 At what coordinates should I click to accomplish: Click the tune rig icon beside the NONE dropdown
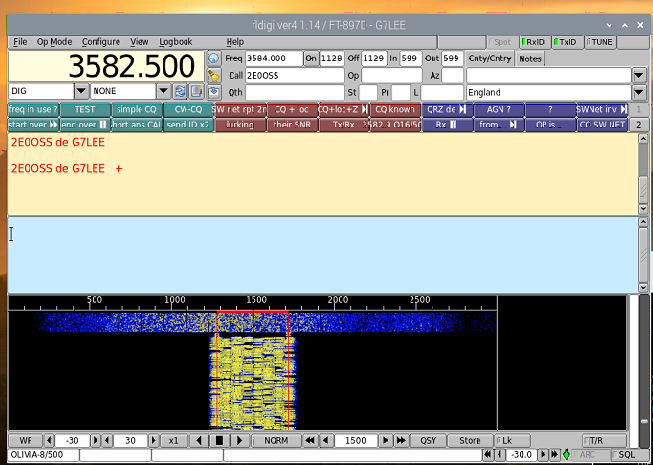181,91
